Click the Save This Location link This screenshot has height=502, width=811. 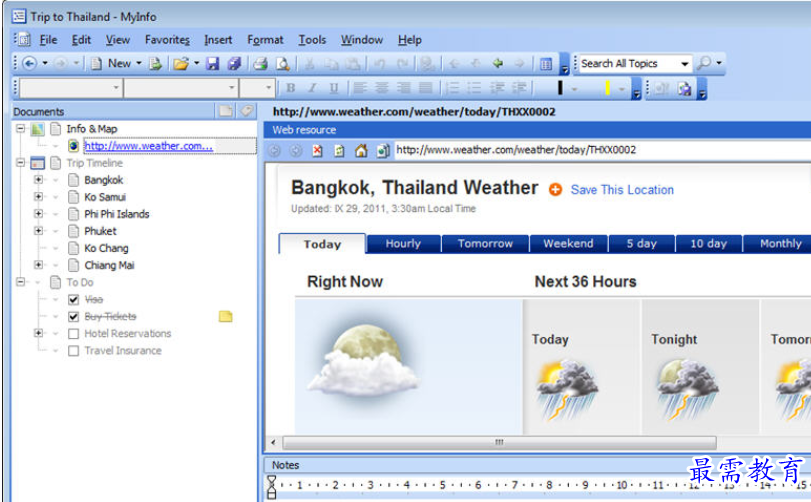[622, 190]
